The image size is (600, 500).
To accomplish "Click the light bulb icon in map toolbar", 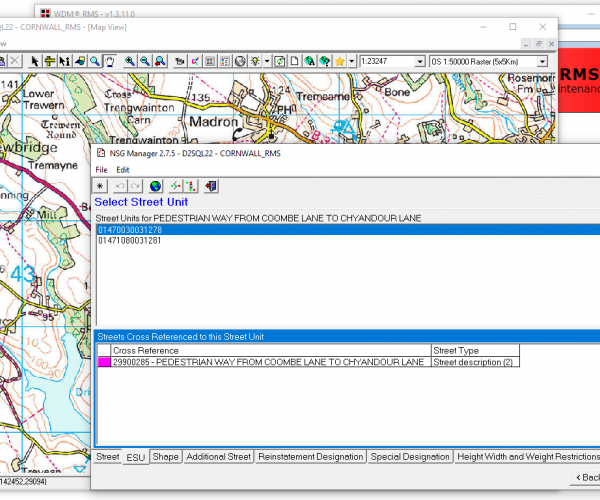I will 256,61.
